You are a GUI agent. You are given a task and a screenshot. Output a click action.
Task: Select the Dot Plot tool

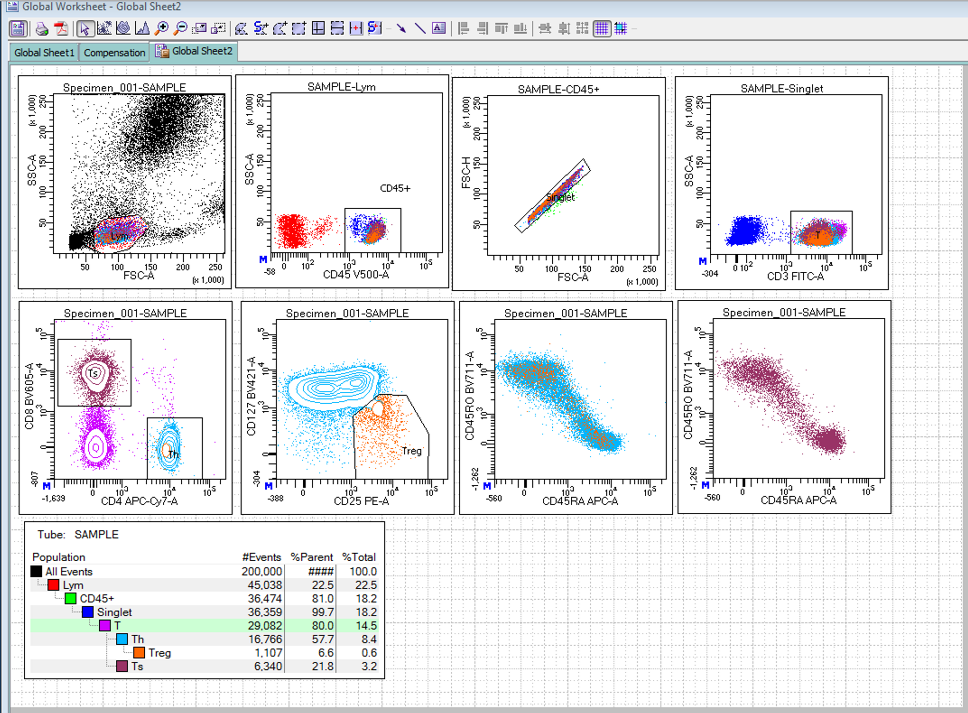click(x=104, y=29)
